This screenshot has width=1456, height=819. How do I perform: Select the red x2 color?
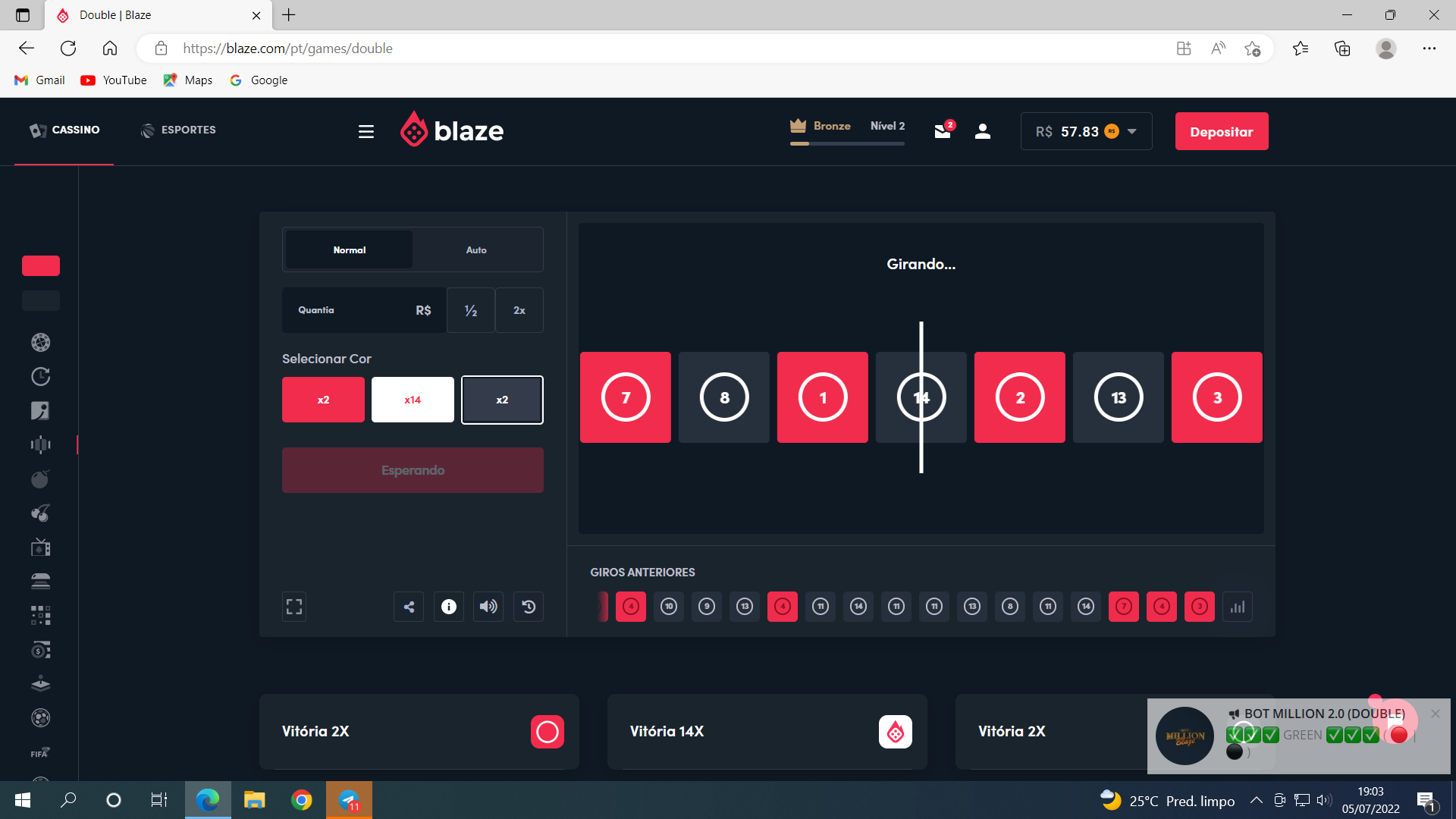(323, 400)
